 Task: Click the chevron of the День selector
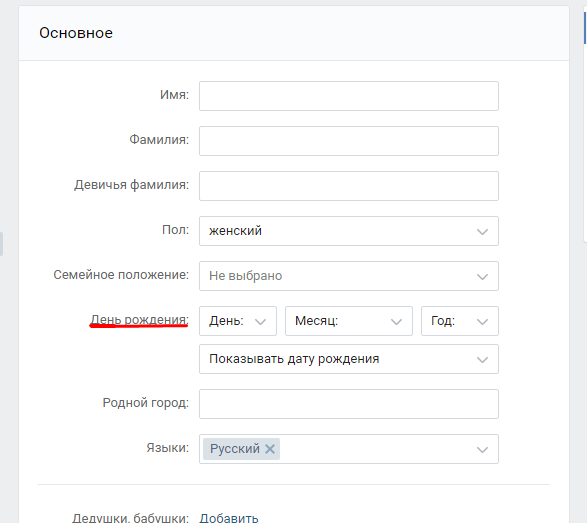(x=260, y=322)
